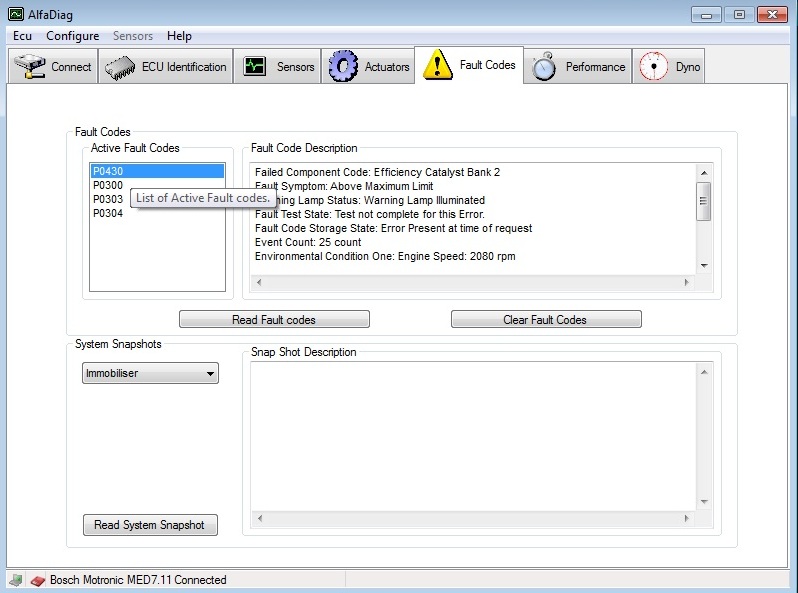Viewport: 798px width, 593px height.
Task: Select fault code P0300 in the list
Action: click(x=108, y=185)
